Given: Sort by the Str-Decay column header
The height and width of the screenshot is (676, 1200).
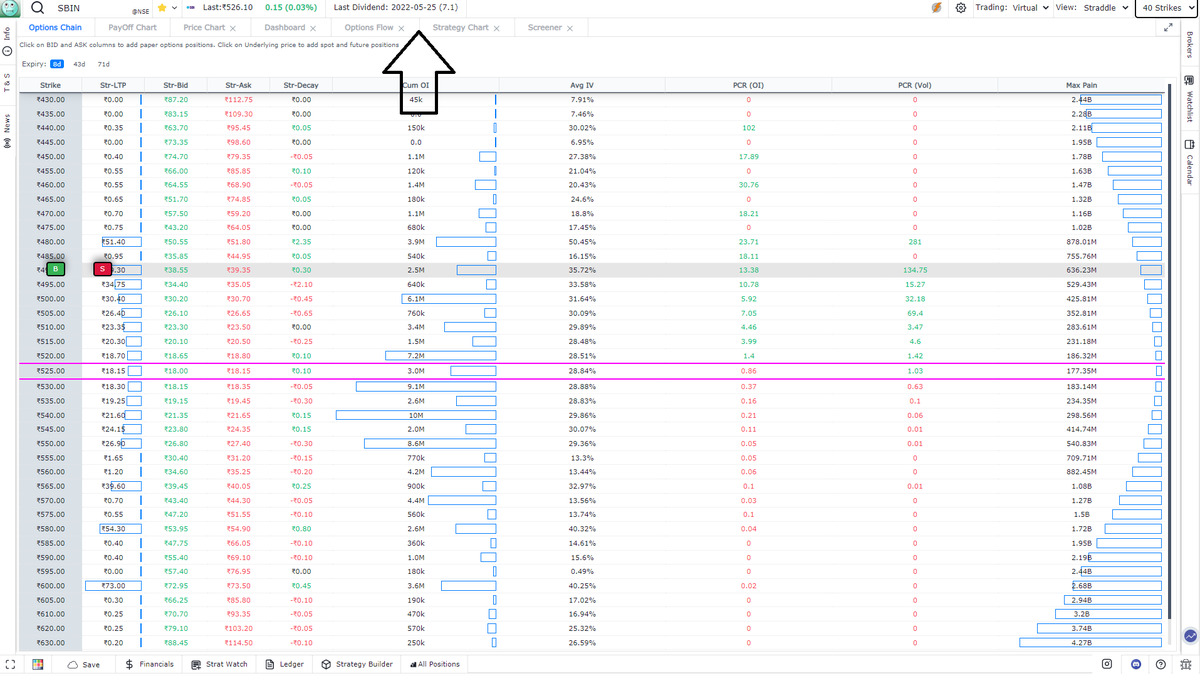Looking at the screenshot, I should point(301,85).
